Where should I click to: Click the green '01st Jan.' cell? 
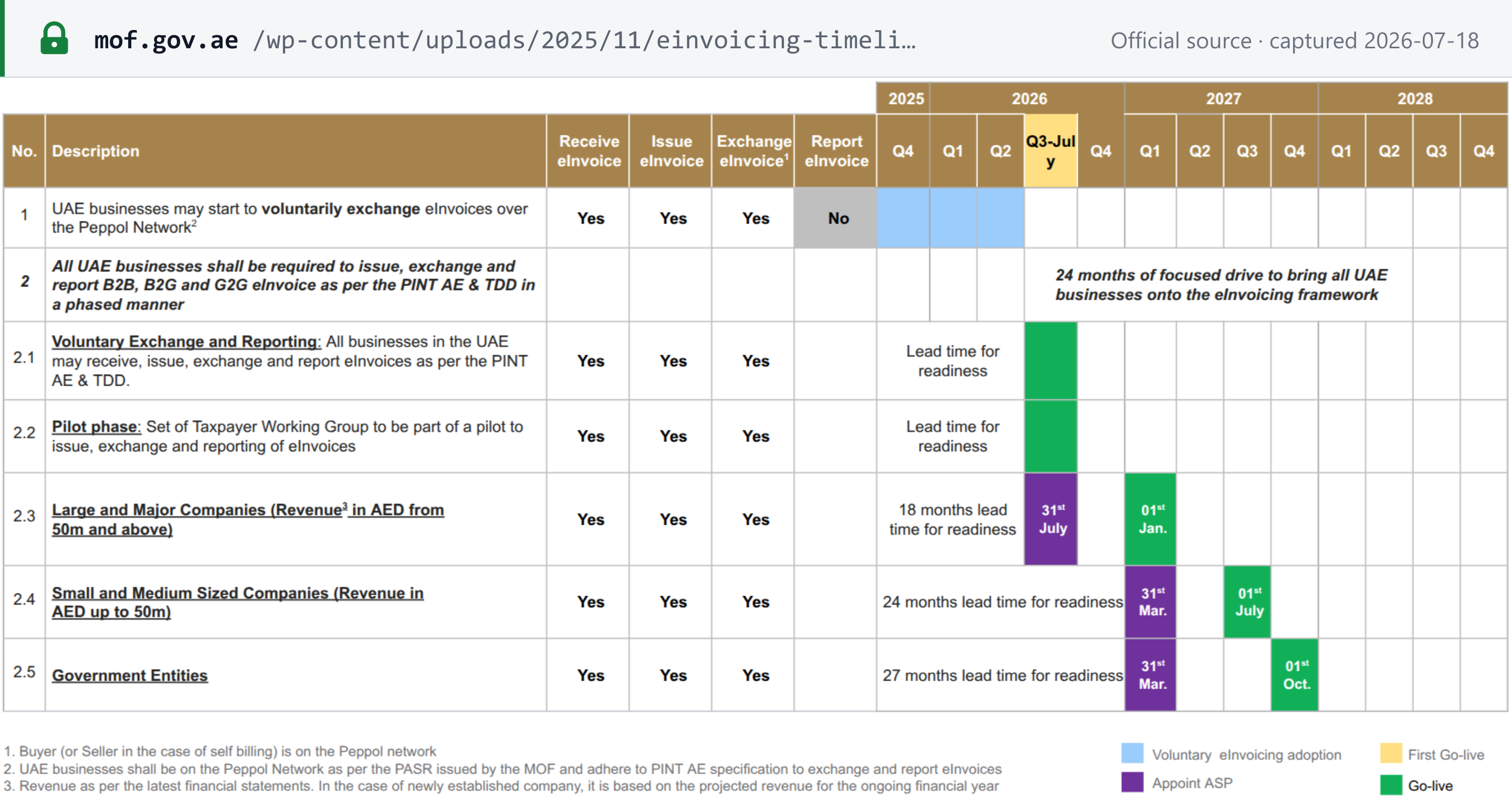tap(1150, 519)
